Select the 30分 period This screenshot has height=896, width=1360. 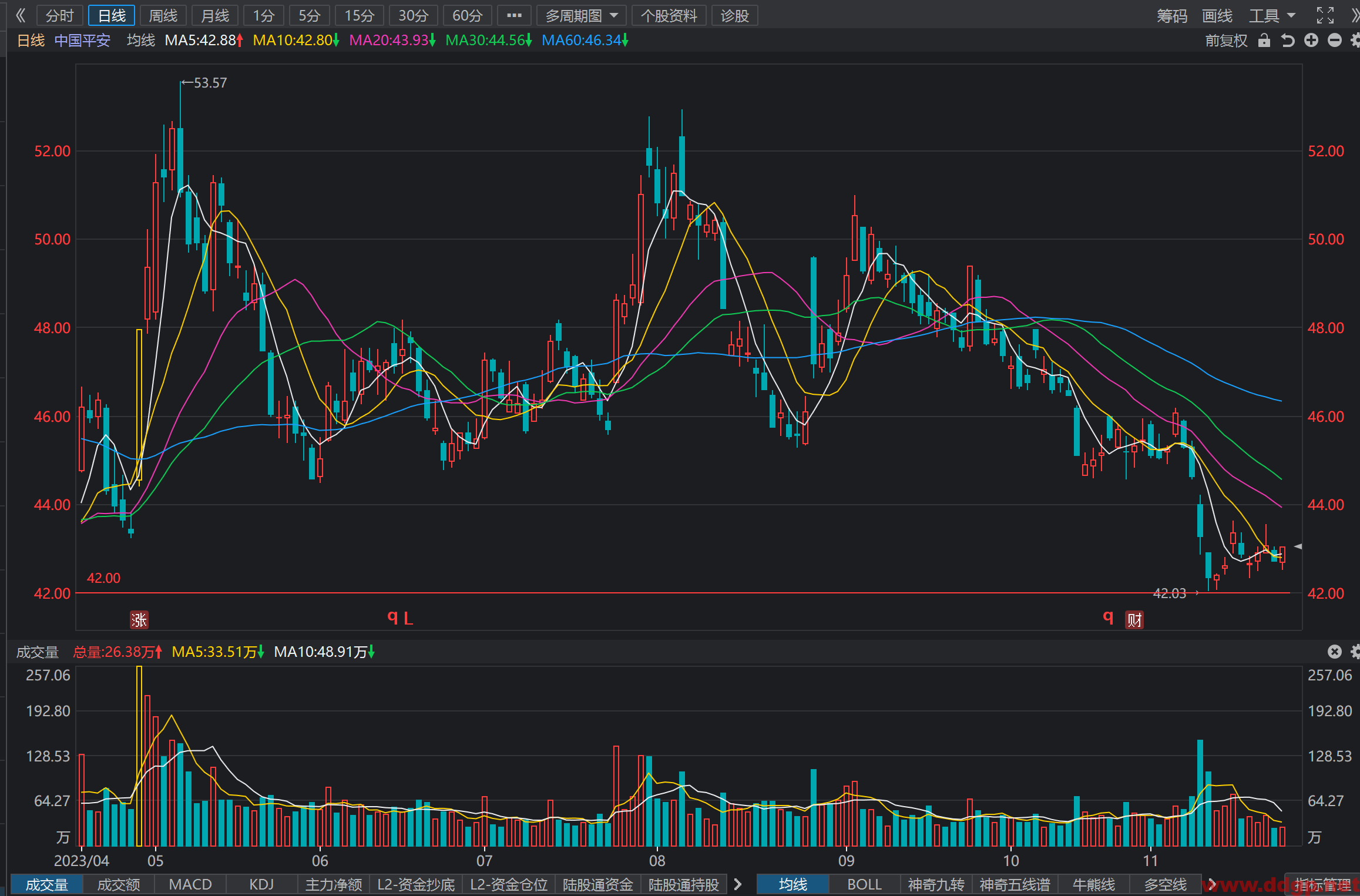coord(413,15)
